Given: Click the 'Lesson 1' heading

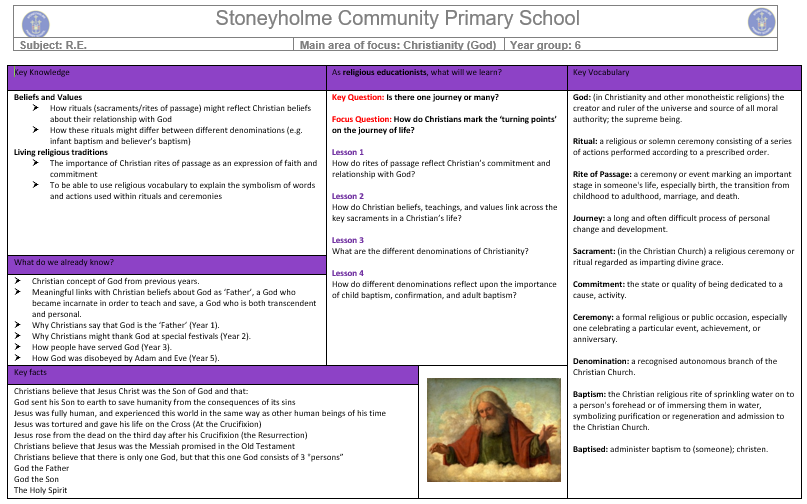Looking at the screenshot, I should click(348, 152).
